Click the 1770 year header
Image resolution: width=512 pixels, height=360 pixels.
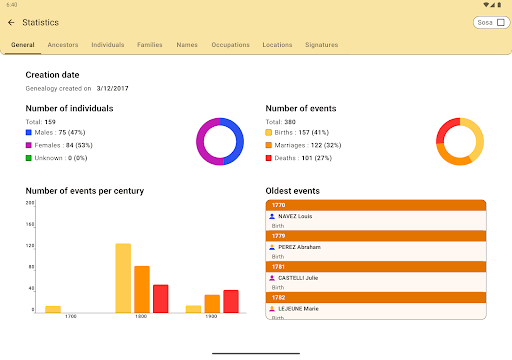click(376, 205)
